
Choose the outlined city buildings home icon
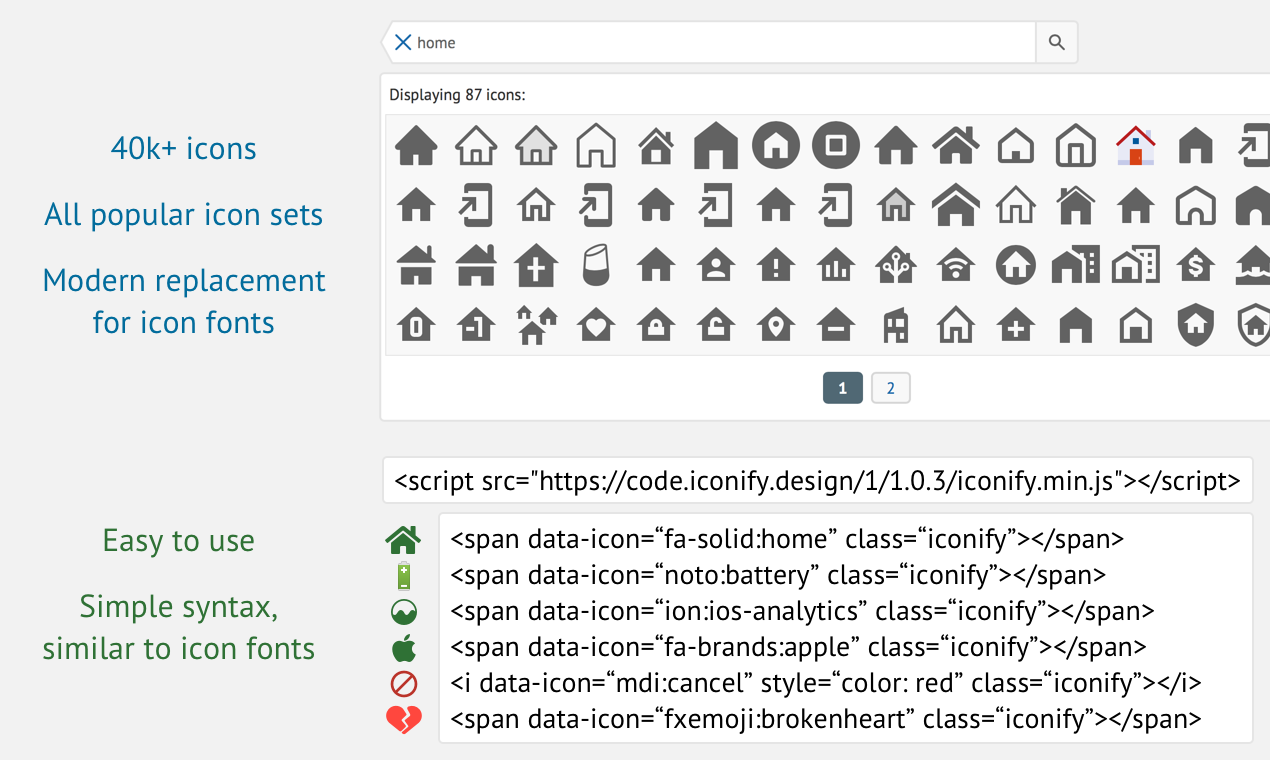coord(1136,266)
